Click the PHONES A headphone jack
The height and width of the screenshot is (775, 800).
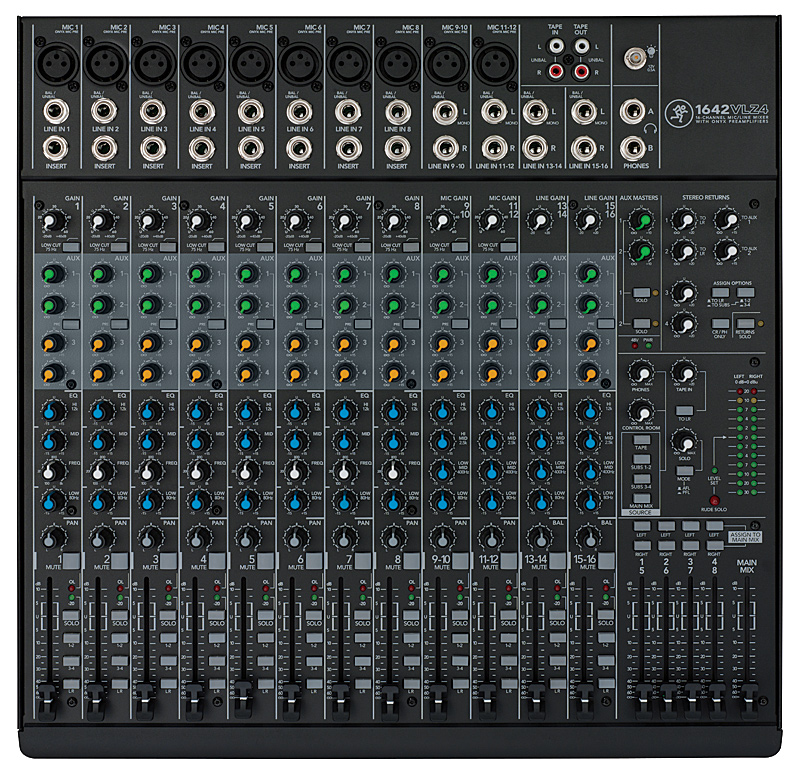(x=633, y=111)
